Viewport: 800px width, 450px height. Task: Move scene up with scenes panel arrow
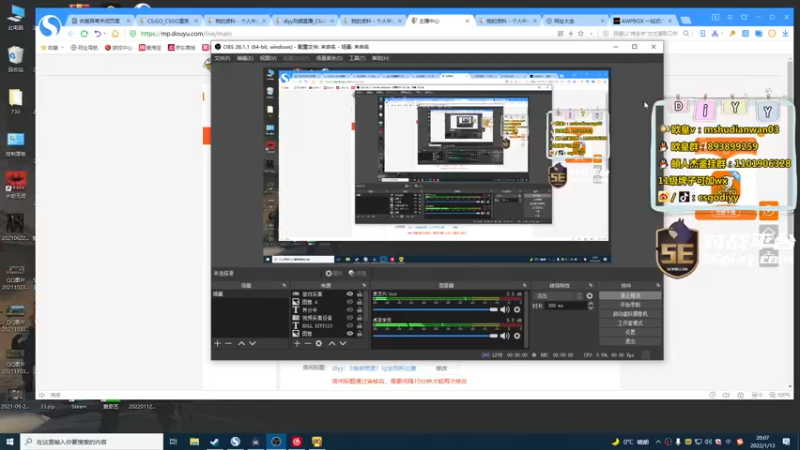pyautogui.click(x=241, y=344)
